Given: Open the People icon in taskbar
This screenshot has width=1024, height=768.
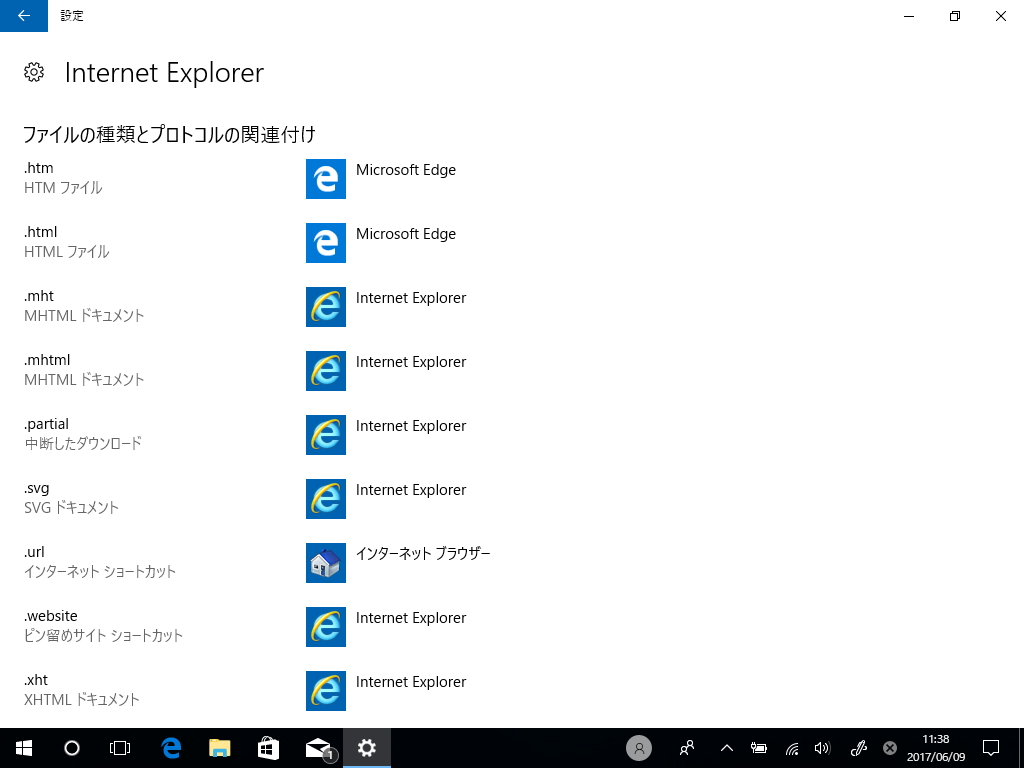Looking at the screenshot, I should coord(686,748).
